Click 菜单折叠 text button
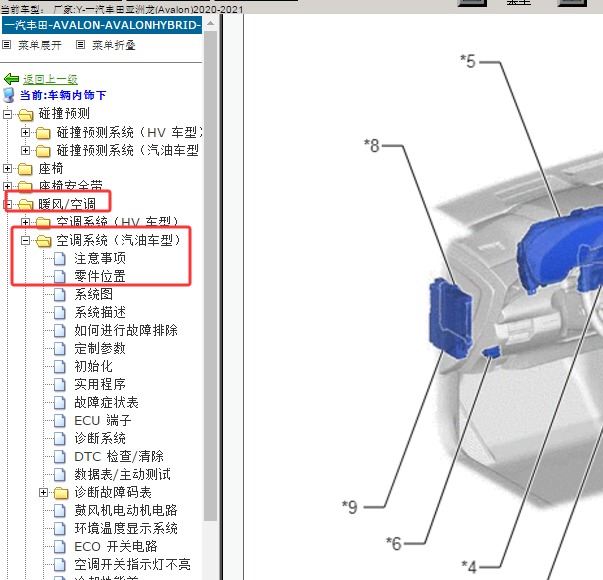 point(113,45)
